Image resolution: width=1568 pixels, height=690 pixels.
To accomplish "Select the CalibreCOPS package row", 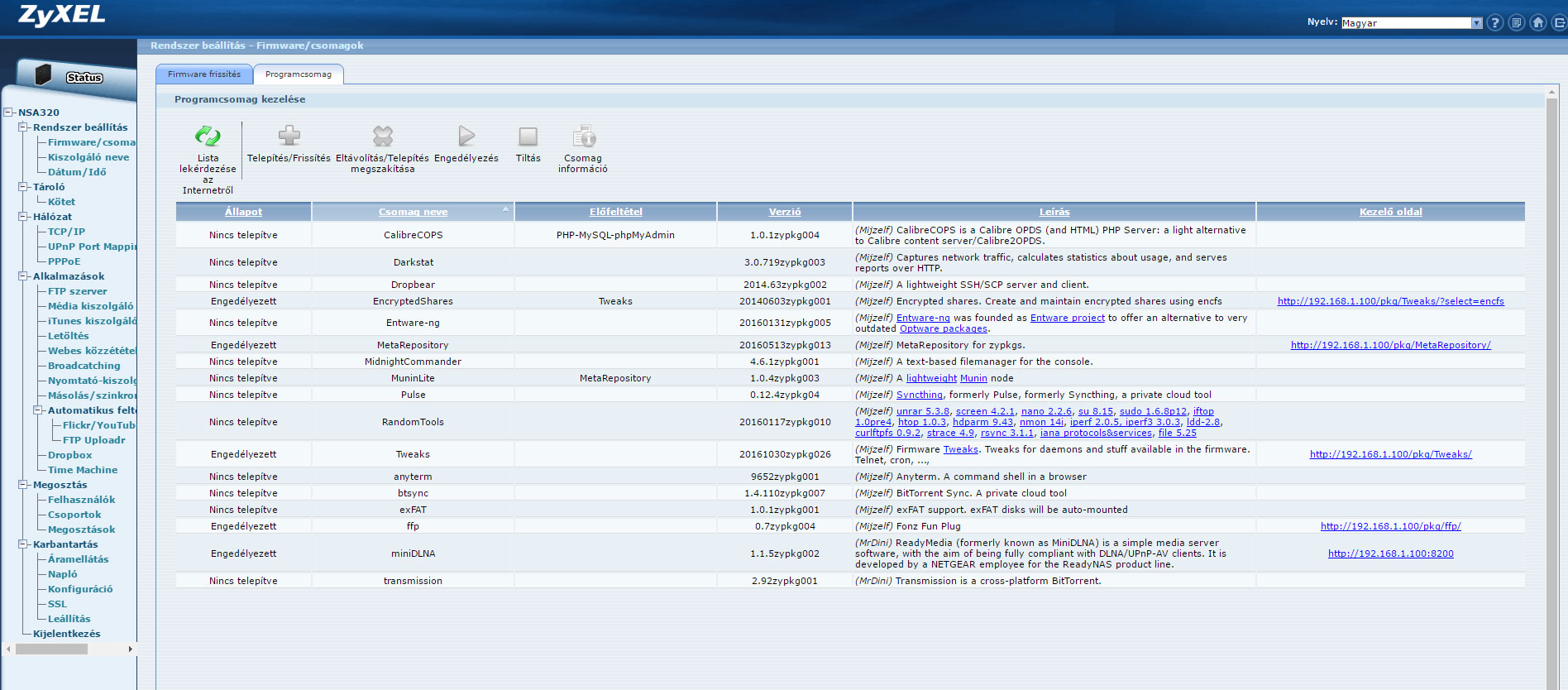I will pyautogui.click(x=850, y=235).
